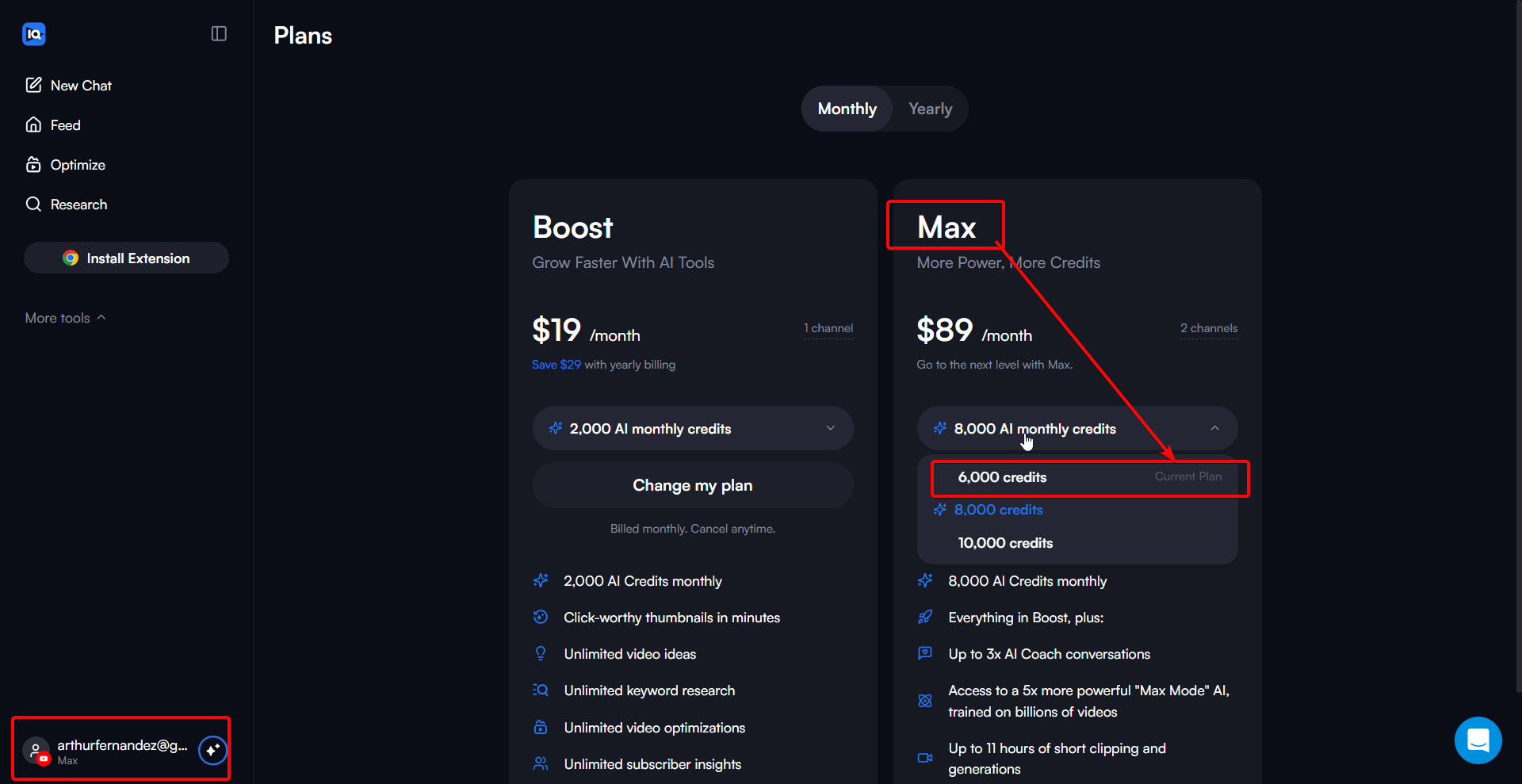1522x784 pixels.
Task: Collapse the More tools section
Action: pyautogui.click(x=65, y=318)
